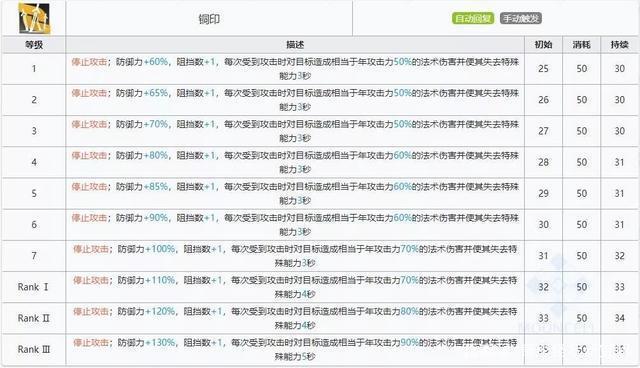
Task: Click duration value 33 in Rank Ⅰ row
Action: click(x=620, y=287)
